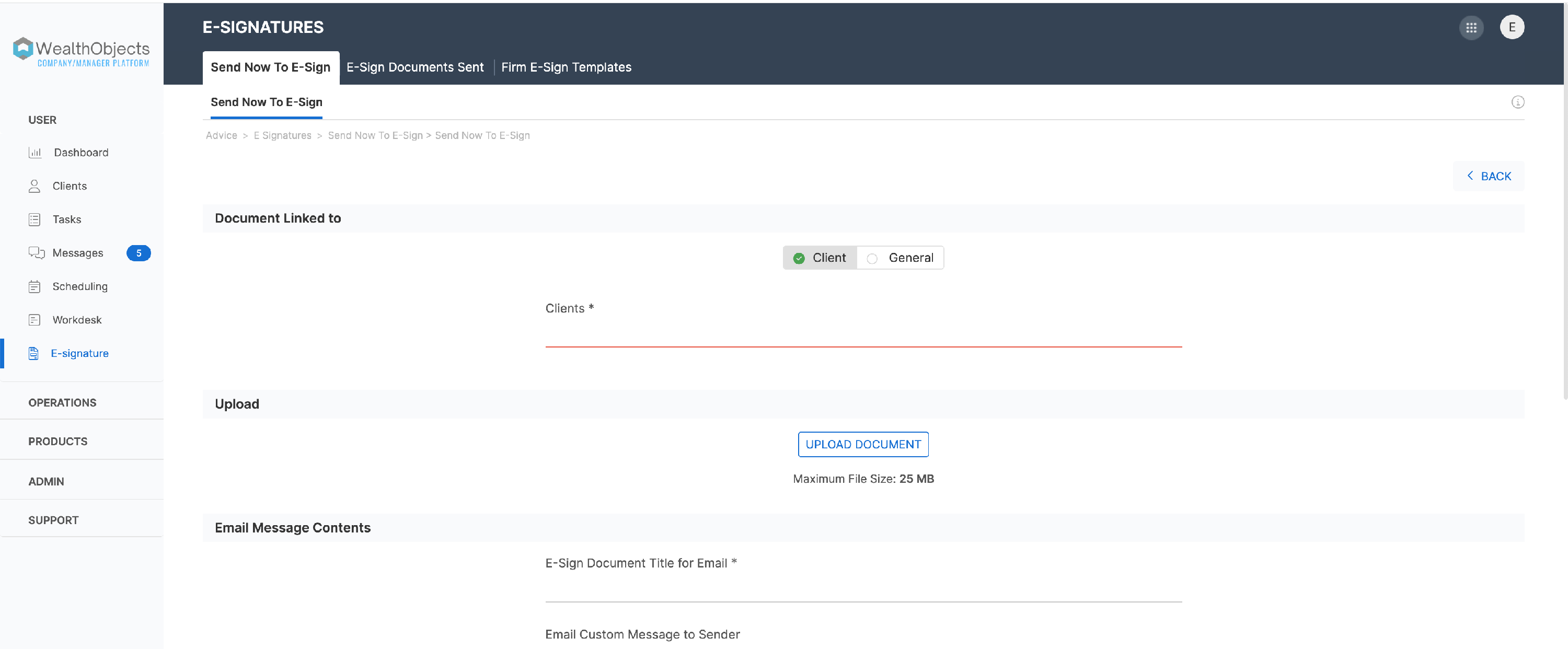
Task: Open the Firm E-Sign Templates tab
Action: [x=566, y=67]
